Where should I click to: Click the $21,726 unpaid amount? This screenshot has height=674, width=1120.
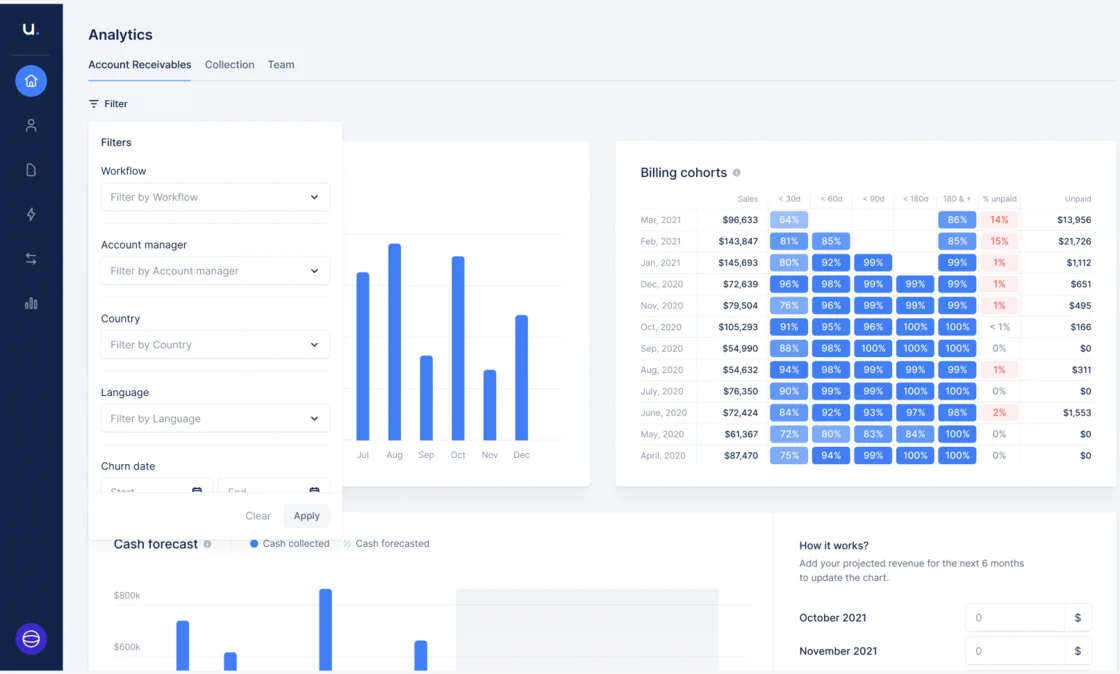click(1074, 241)
